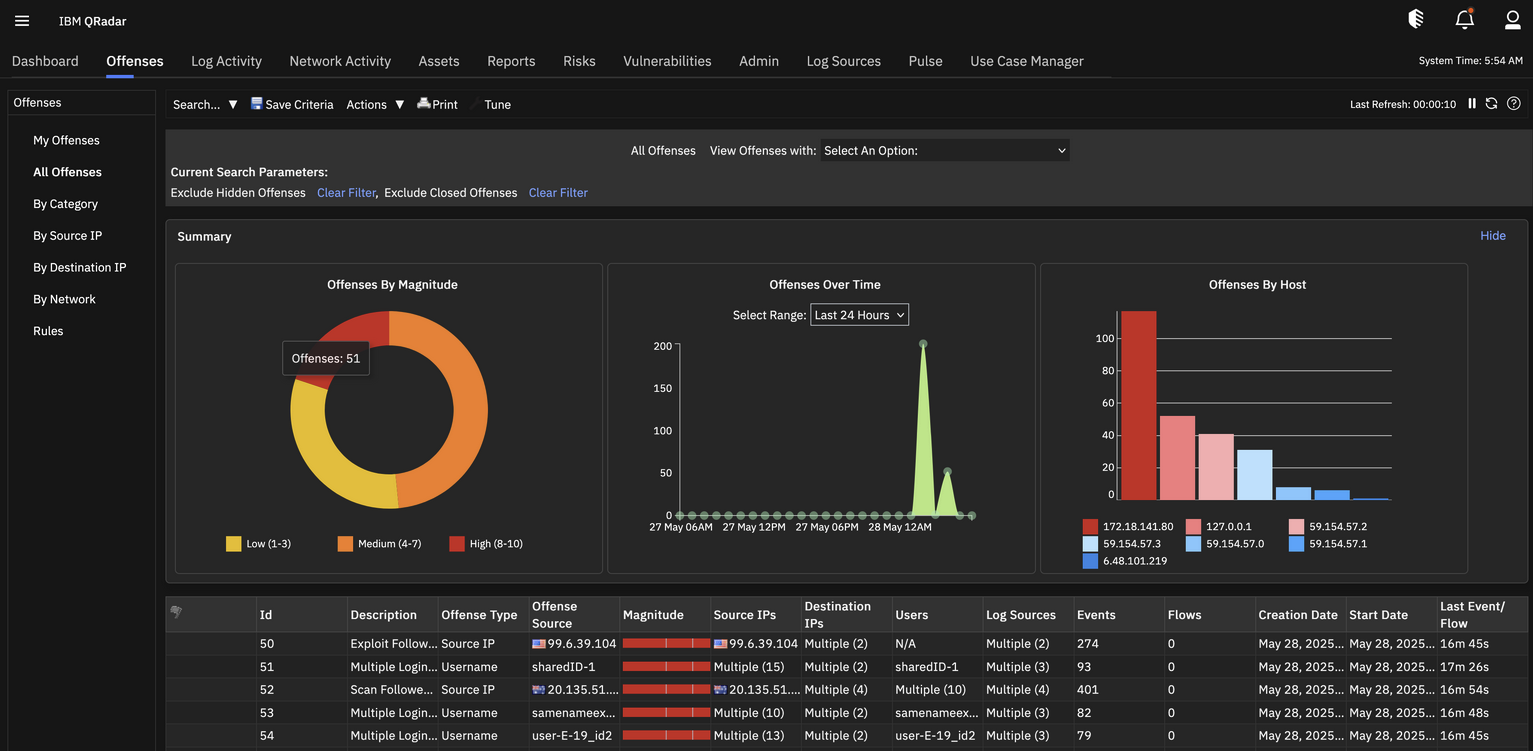Open the notifications bell
1533x751 pixels.
[1464, 19]
